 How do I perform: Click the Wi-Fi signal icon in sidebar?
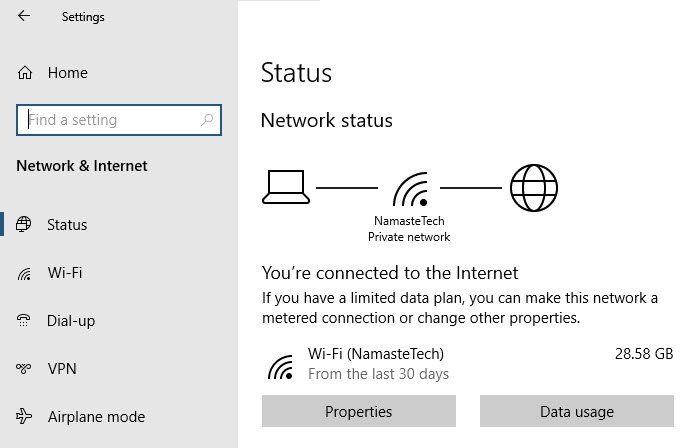pos(24,273)
